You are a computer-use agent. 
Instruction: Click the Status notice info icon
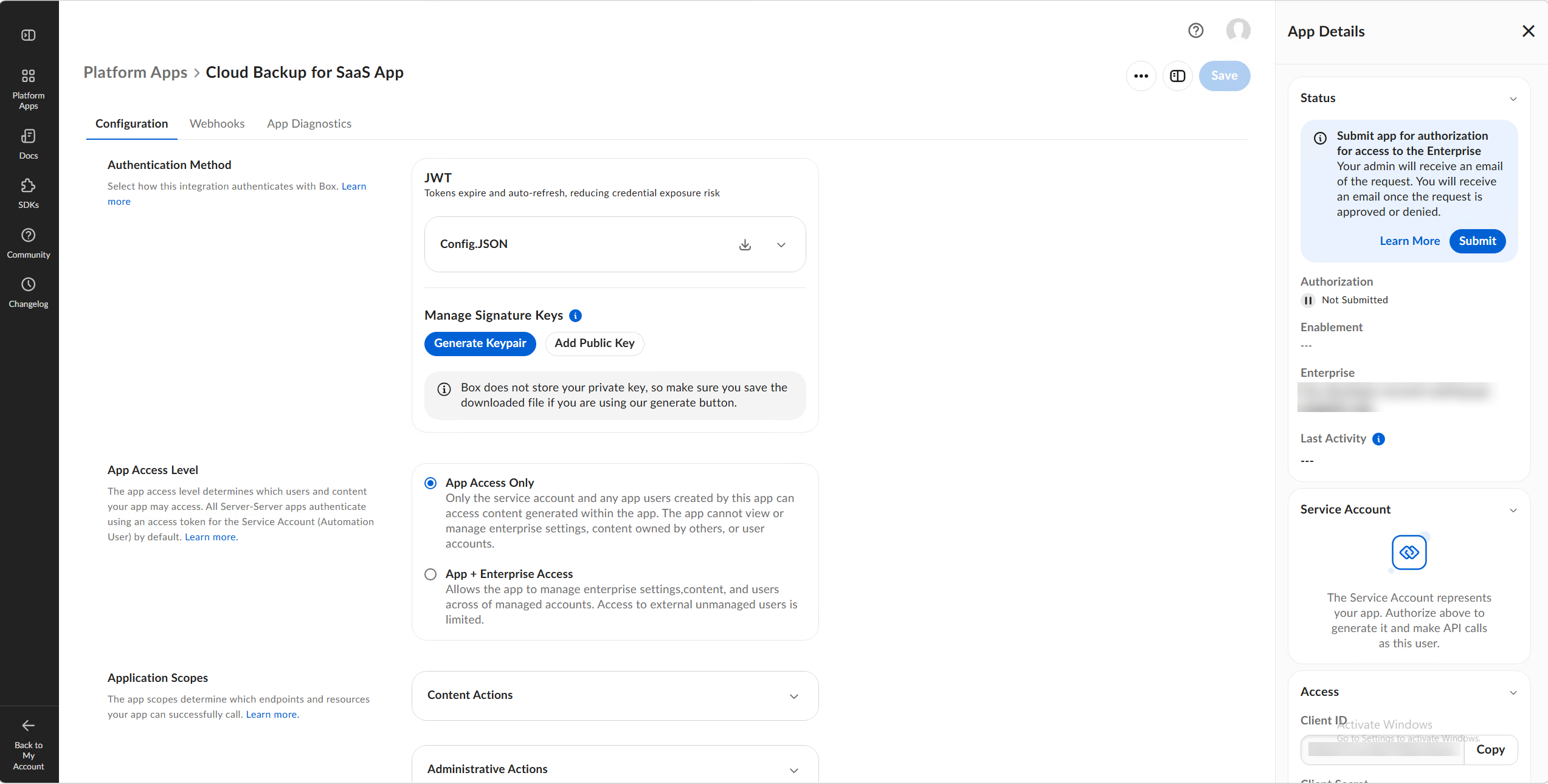tap(1320, 138)
